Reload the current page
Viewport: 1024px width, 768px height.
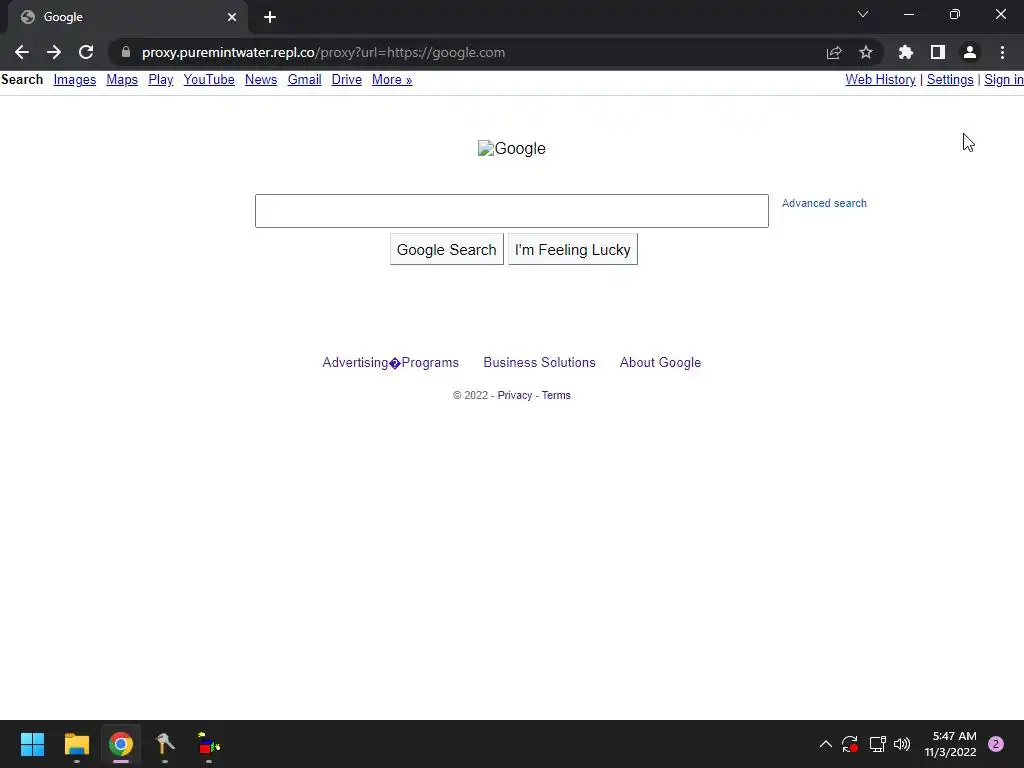click(86, 52)
